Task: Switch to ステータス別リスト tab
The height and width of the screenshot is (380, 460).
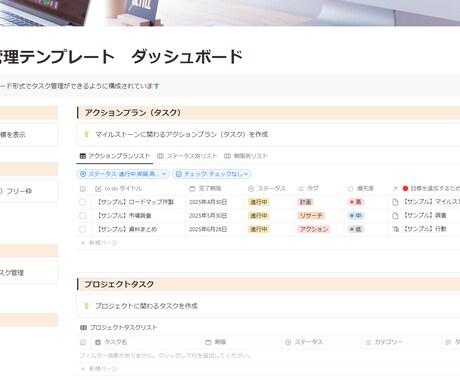Action: point(187,156)
